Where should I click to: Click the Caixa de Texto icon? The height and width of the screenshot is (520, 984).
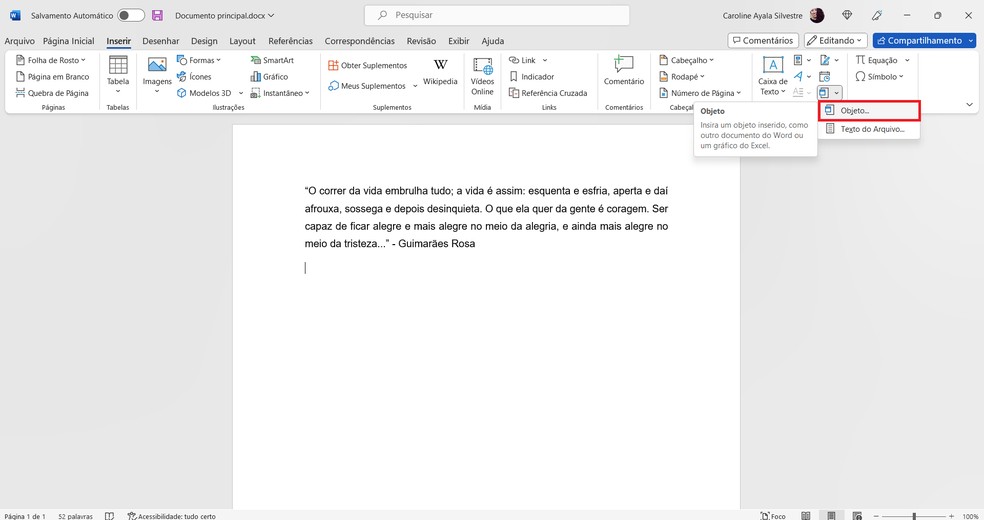click(x=773, y=65)
